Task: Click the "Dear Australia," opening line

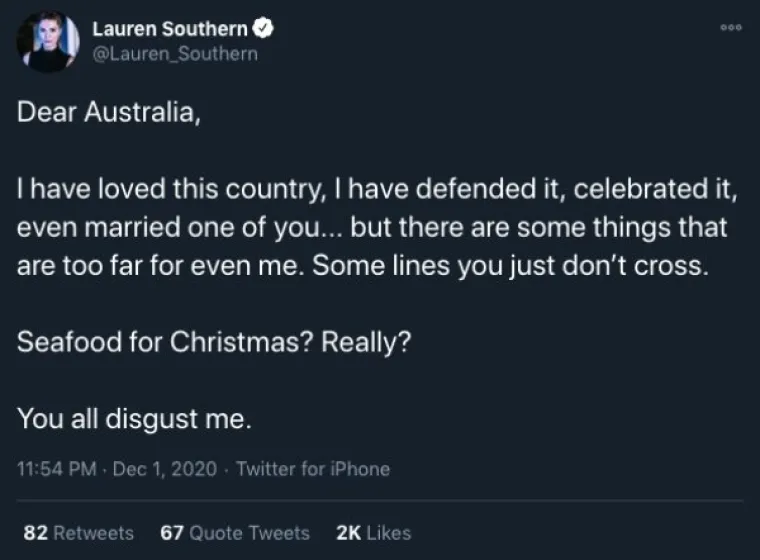Action: click(x=109, y=112)
